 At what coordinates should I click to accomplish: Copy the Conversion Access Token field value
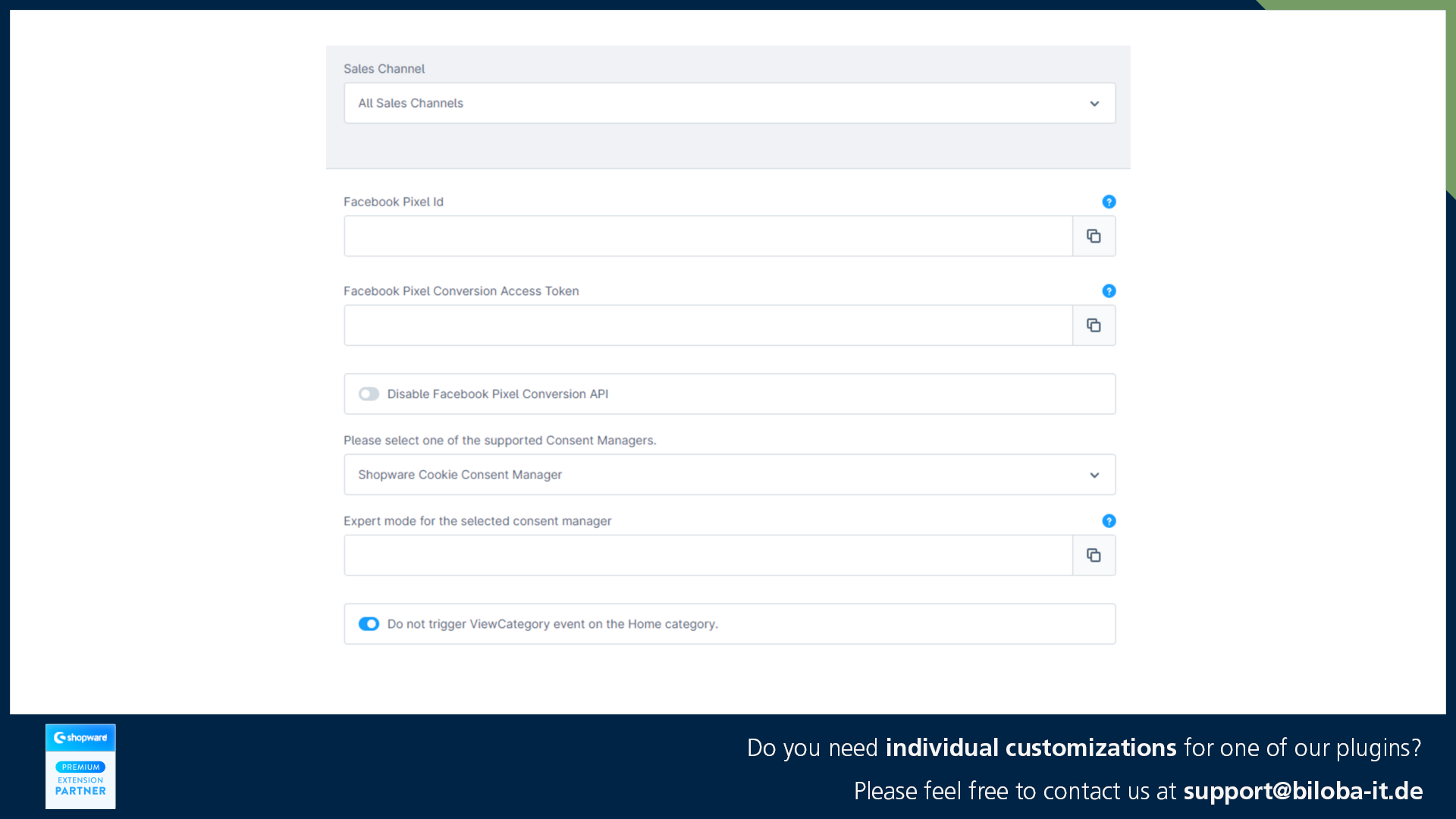pos(1094,325)
